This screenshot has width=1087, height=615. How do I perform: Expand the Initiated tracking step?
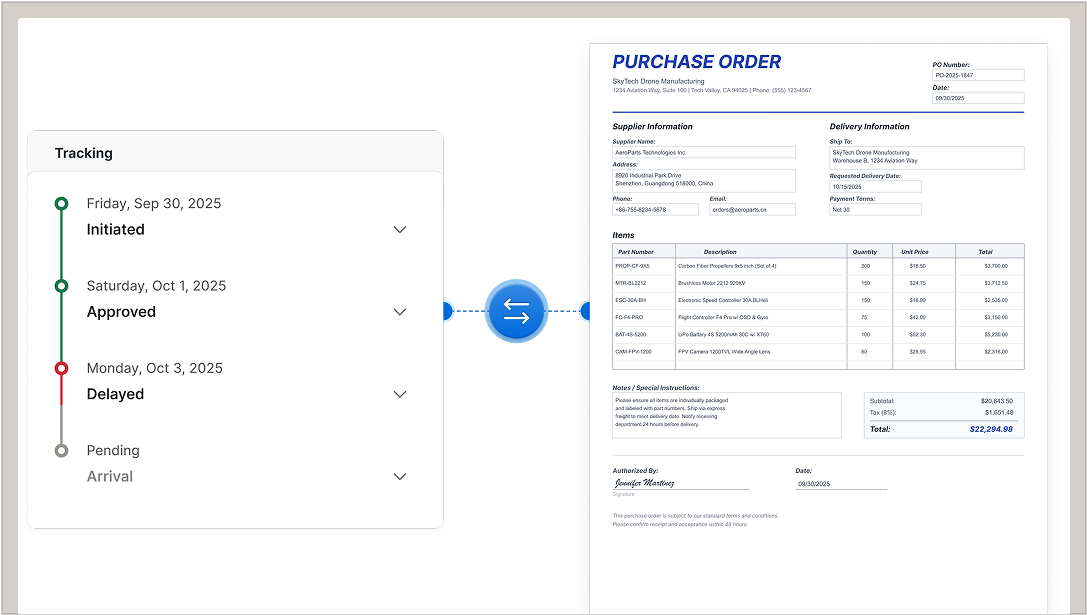tap(400, 229)
